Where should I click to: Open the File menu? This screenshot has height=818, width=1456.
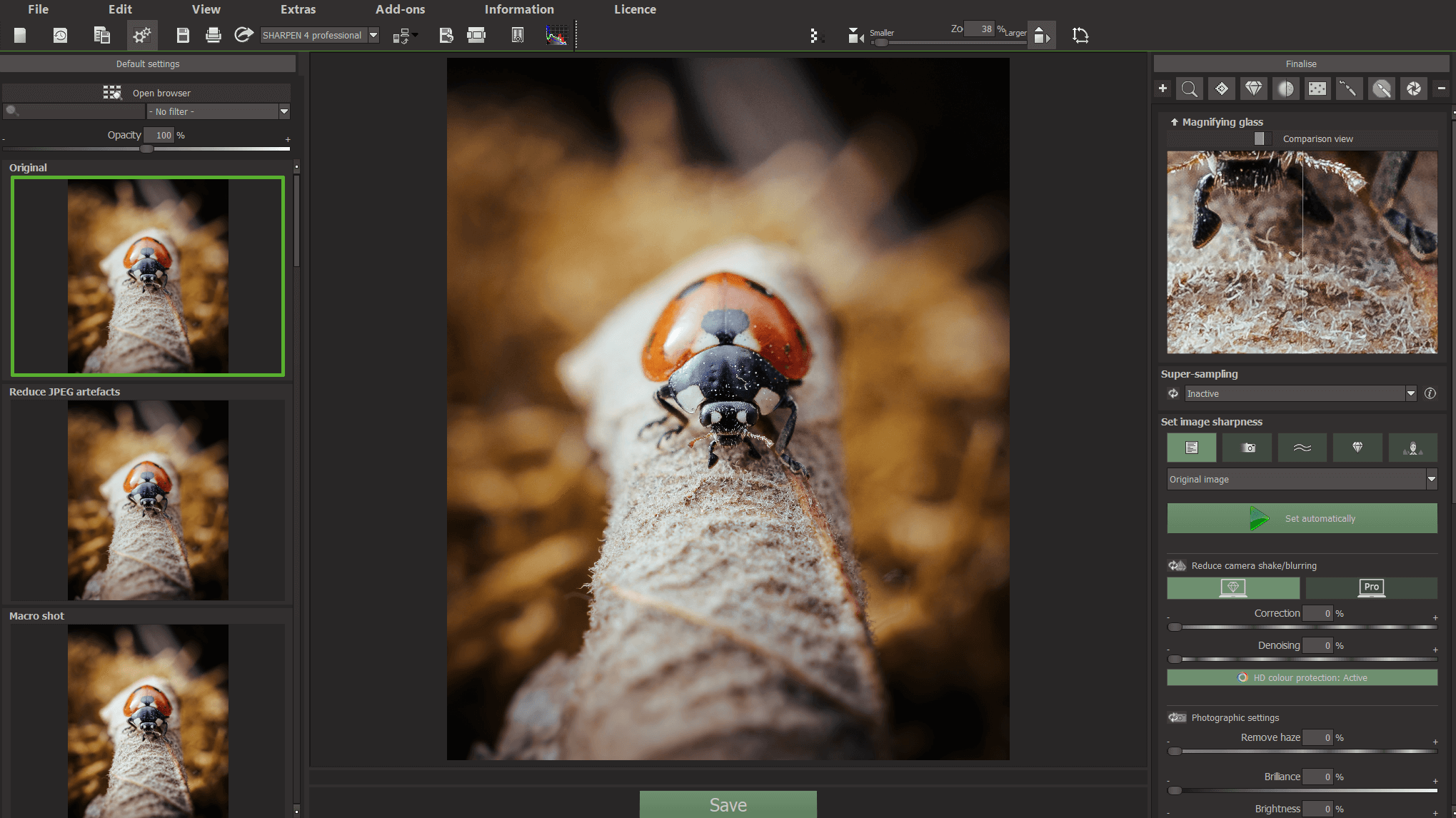click(x=38, y=9)
